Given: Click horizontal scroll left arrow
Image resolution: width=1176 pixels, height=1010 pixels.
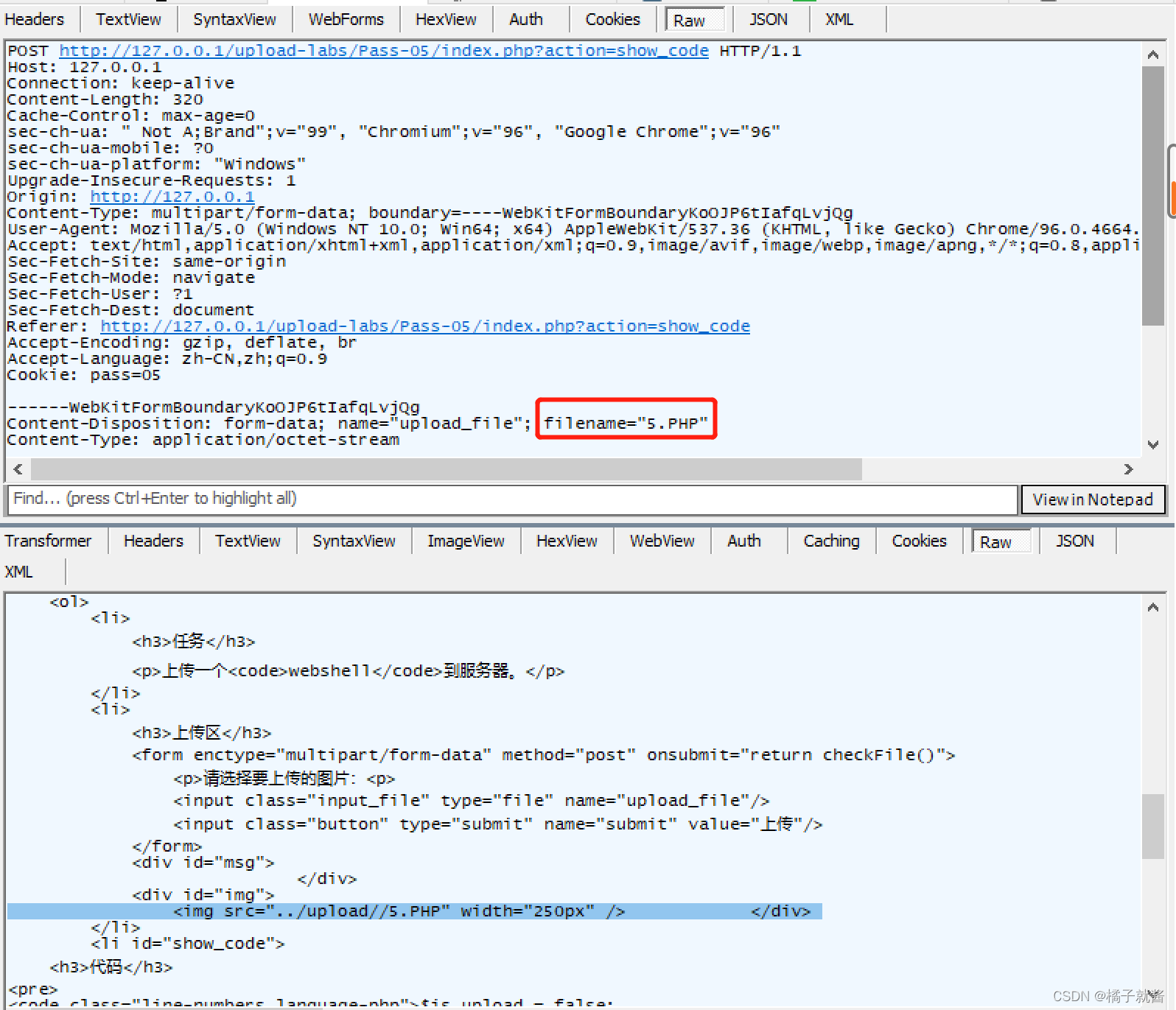Looking at the screenshot, I should coord(18,469).
